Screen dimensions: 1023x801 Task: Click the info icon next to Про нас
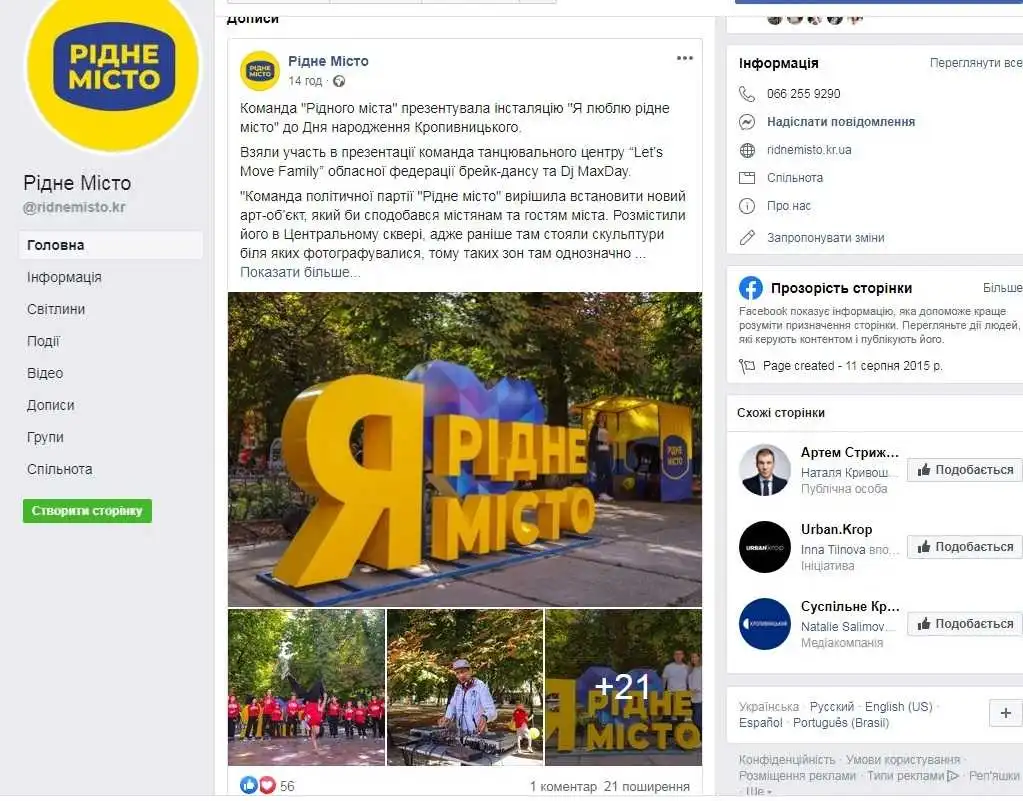pos(747,206)
